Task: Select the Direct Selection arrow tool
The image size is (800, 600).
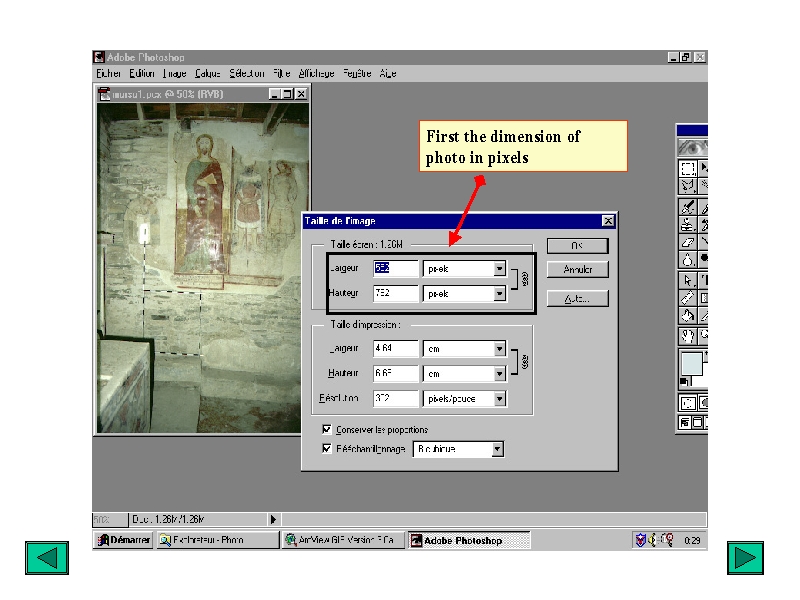Action: tap(687, 281)
